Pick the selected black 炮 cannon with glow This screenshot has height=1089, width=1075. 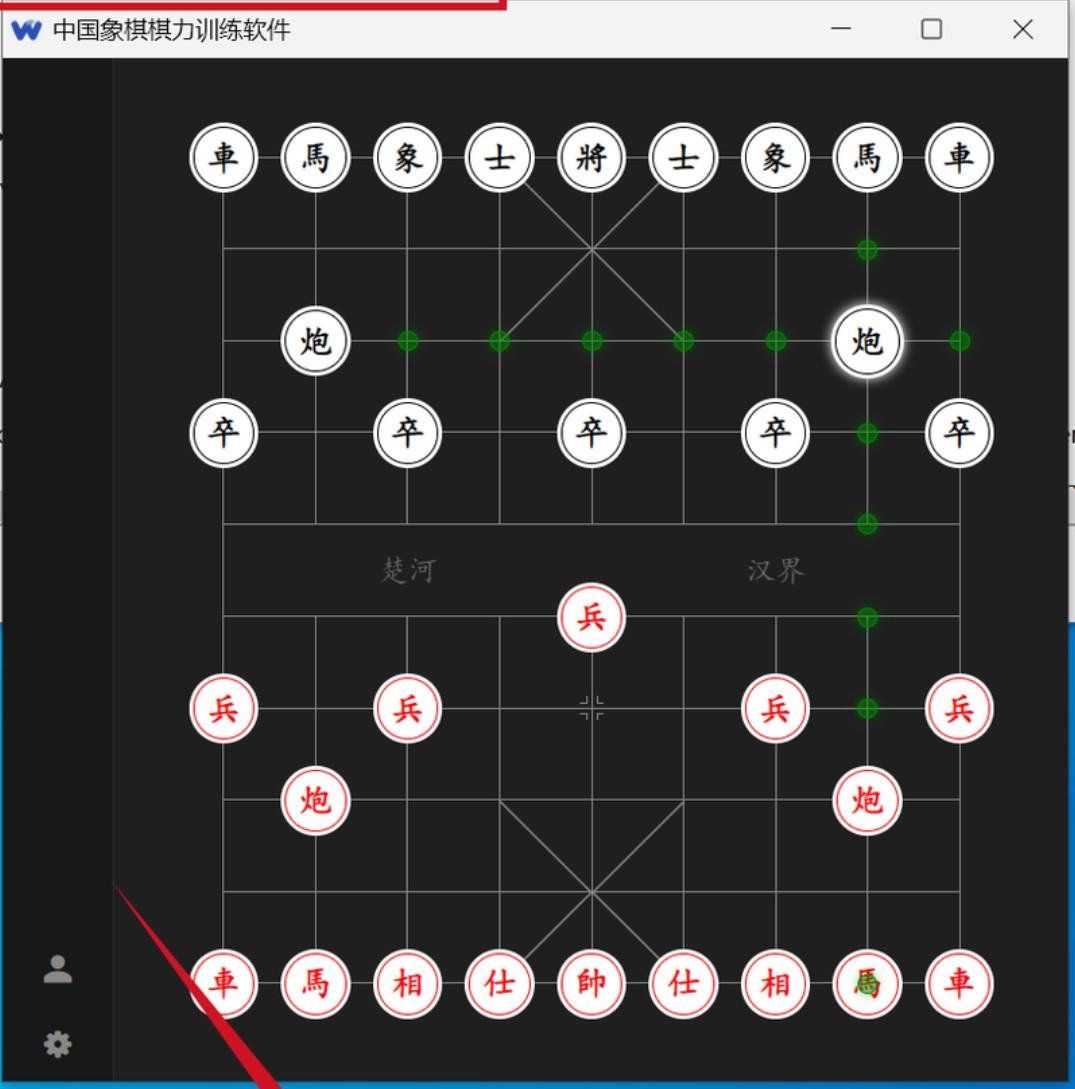pos(867,341)
